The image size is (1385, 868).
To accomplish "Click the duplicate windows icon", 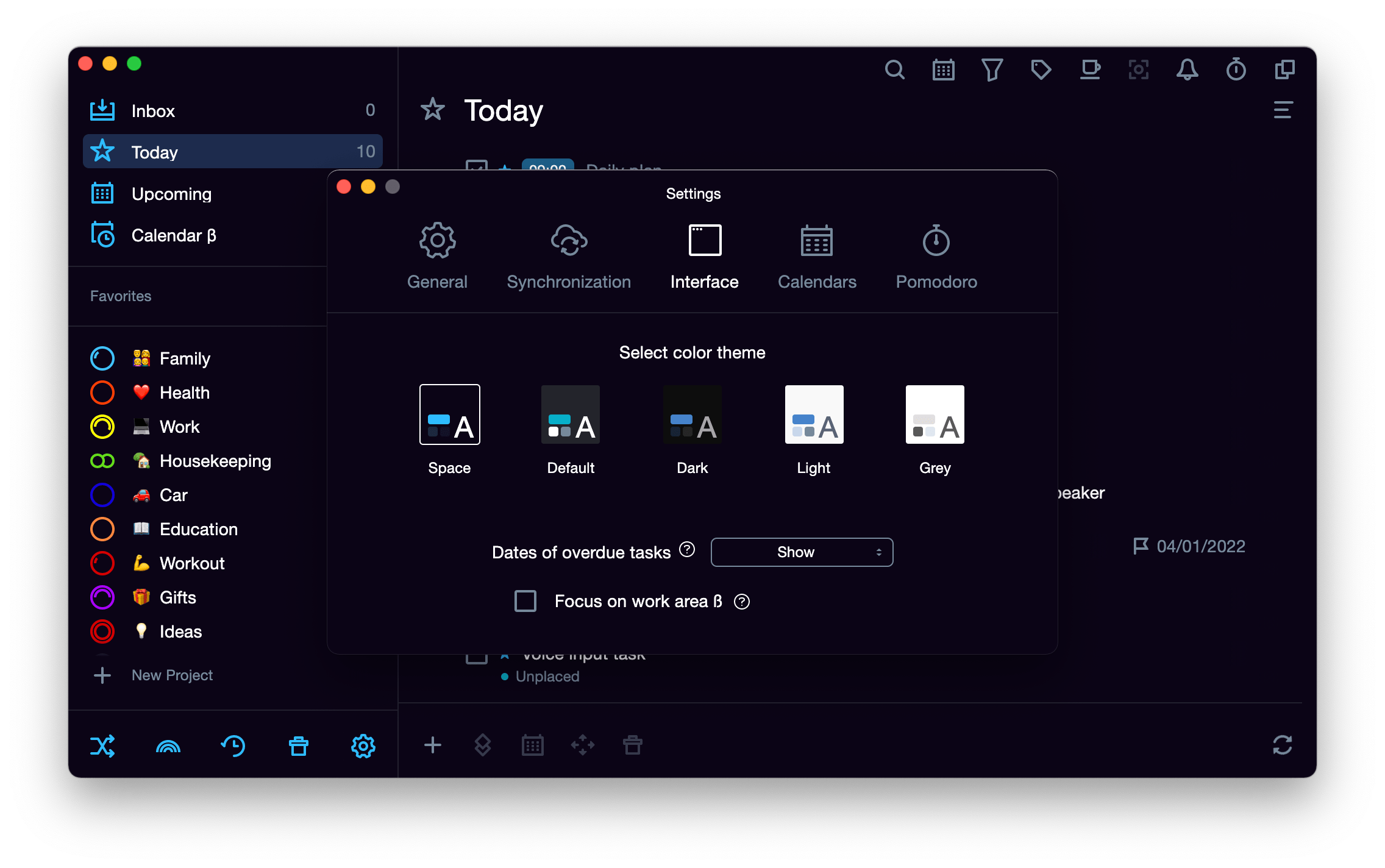I will [1284, 69].
